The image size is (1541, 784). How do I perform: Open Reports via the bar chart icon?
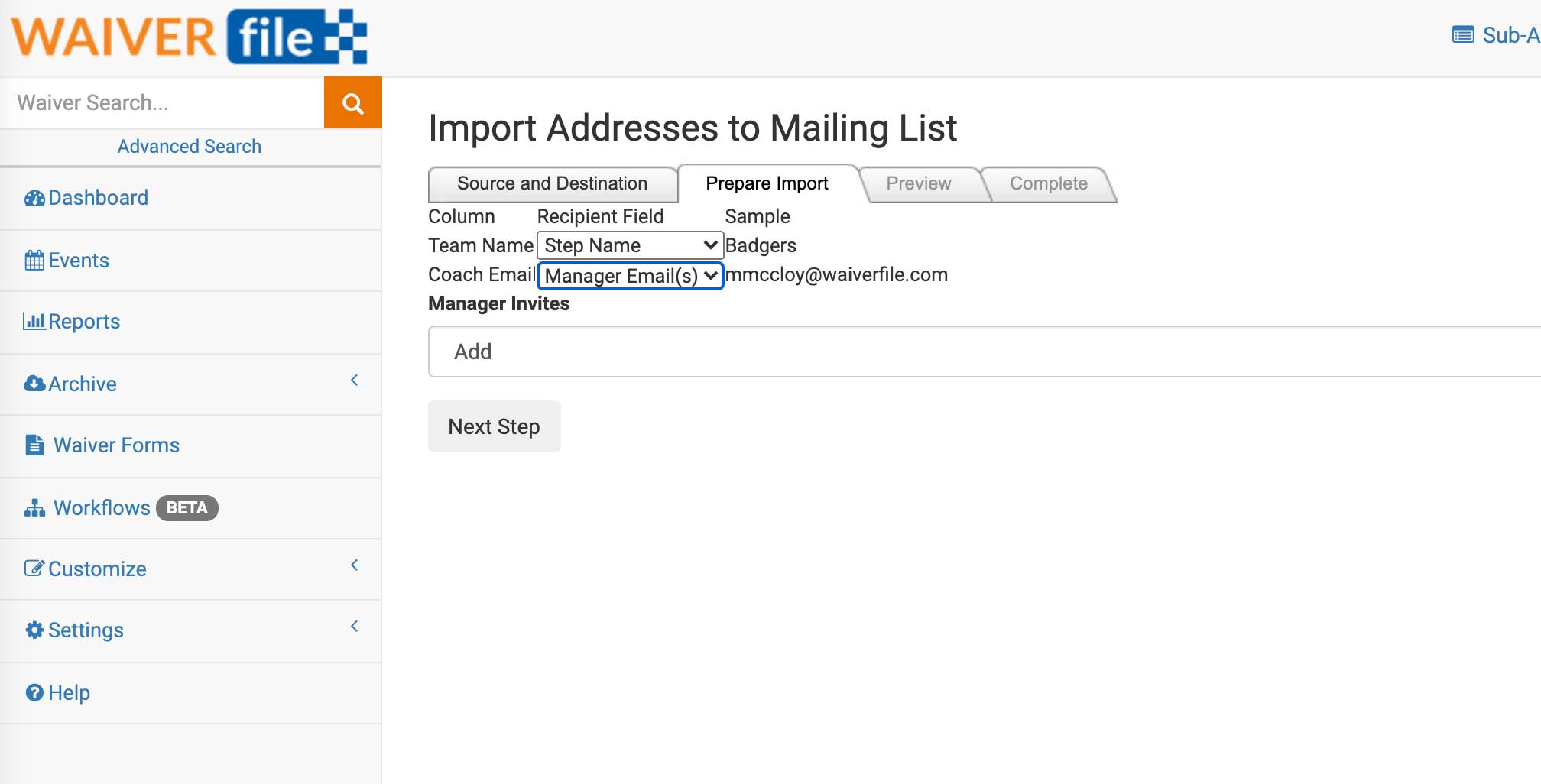34,321
